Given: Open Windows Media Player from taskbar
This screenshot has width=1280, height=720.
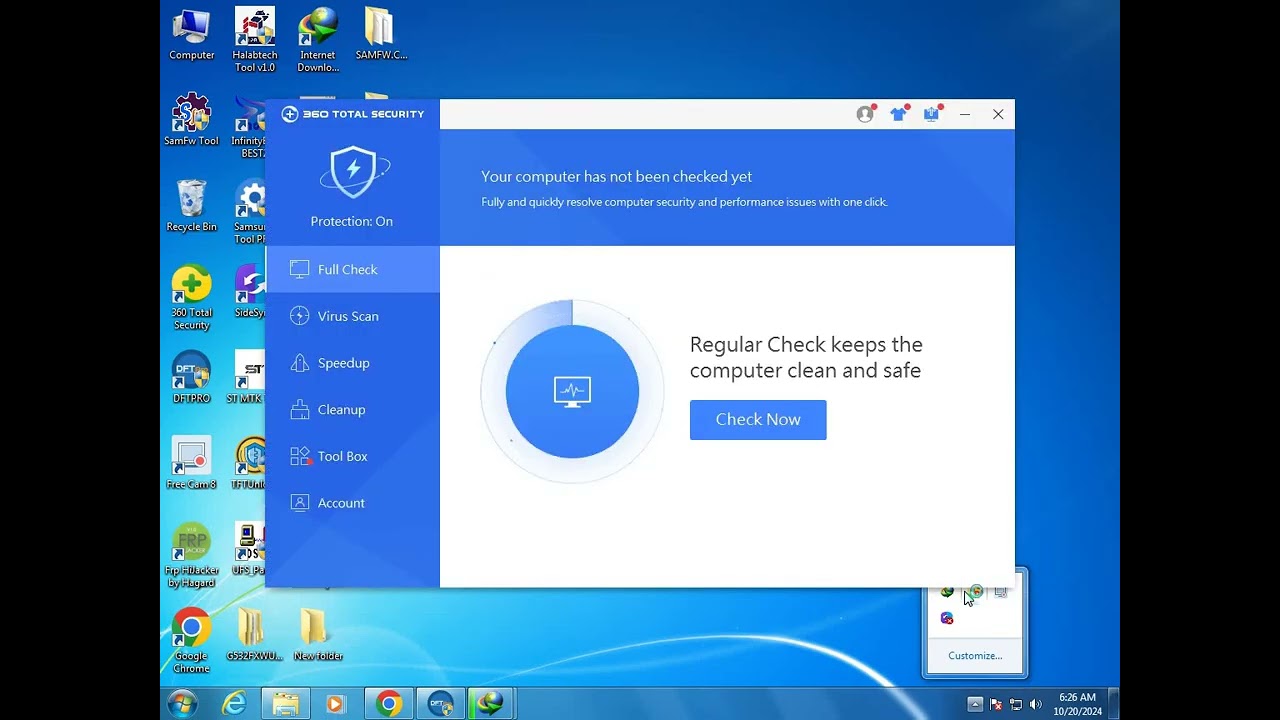Looking at the screenshot, I should coord(335,704).
